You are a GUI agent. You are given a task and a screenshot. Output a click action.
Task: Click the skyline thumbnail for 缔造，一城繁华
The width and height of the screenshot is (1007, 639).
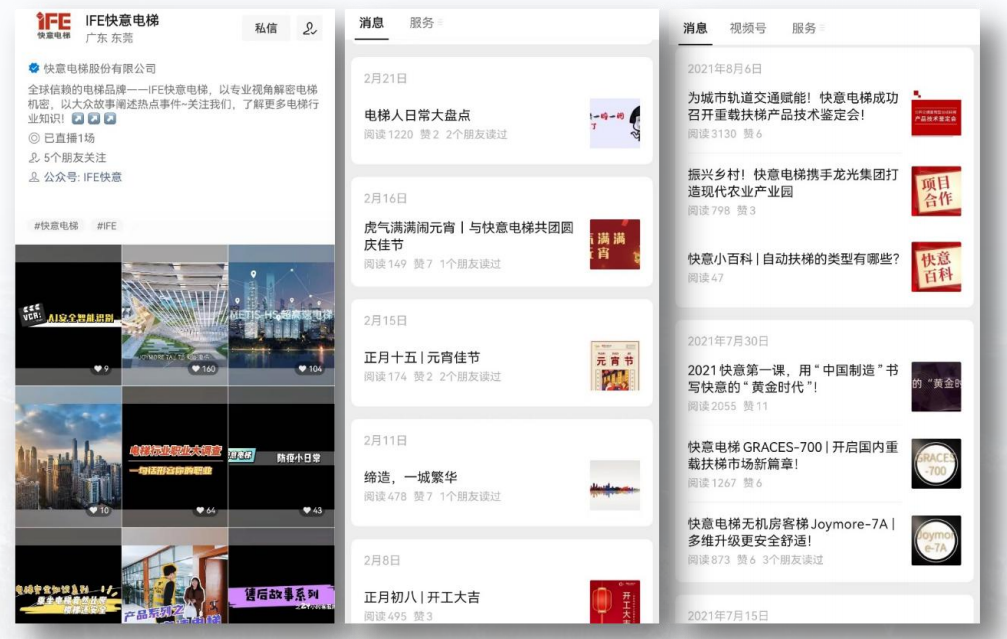click(x=615, y=486)
